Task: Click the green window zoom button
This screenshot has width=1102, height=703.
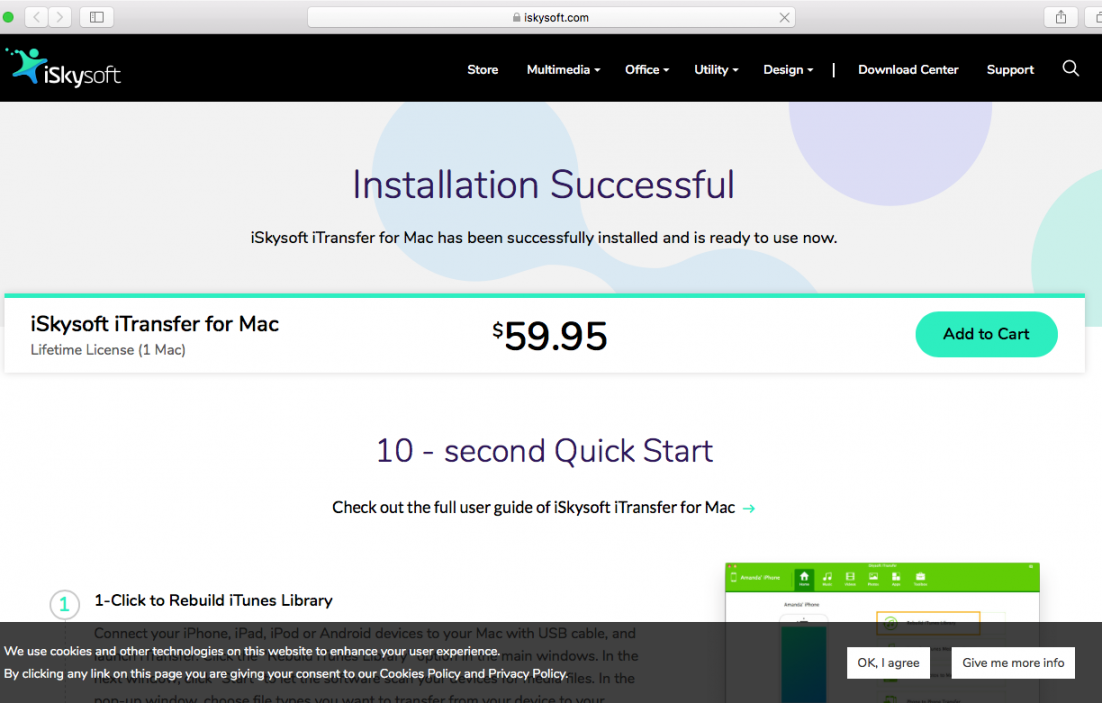Action: (x=8, y=17)
